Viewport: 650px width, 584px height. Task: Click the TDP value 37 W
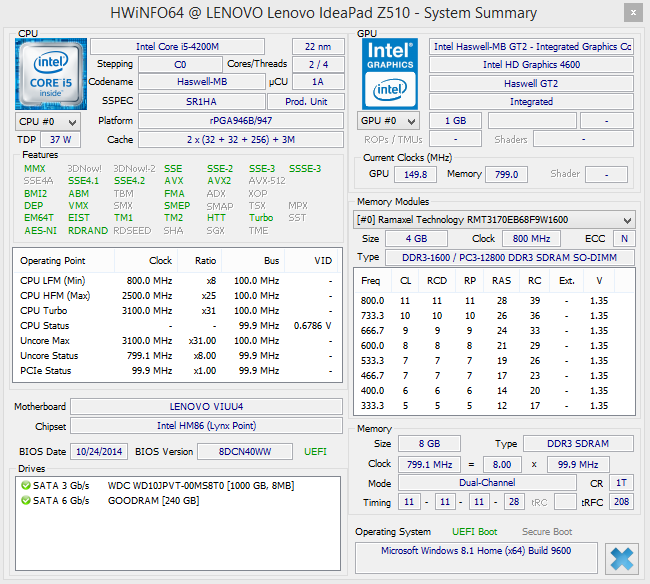[x=61, y=140]
